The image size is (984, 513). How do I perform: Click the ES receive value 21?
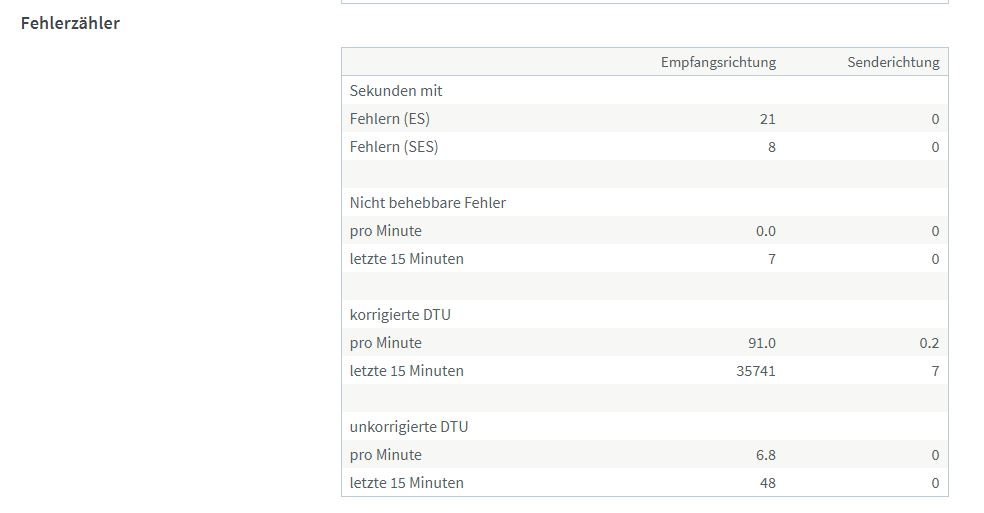click(767, 119)
